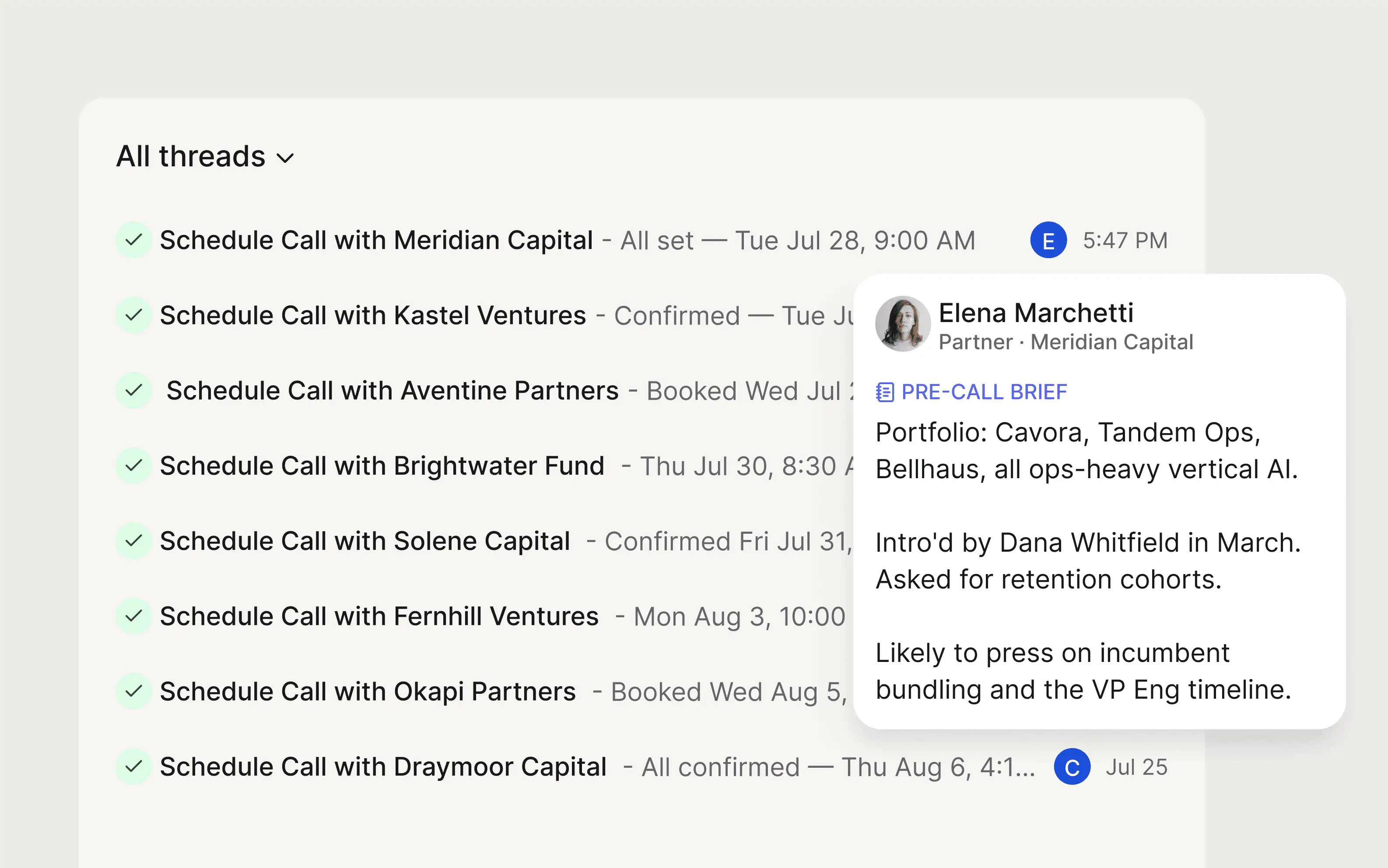The image size is (1388, 868).
Task: Click the 5:47 PM timestamp
Action: point(1125,241)
